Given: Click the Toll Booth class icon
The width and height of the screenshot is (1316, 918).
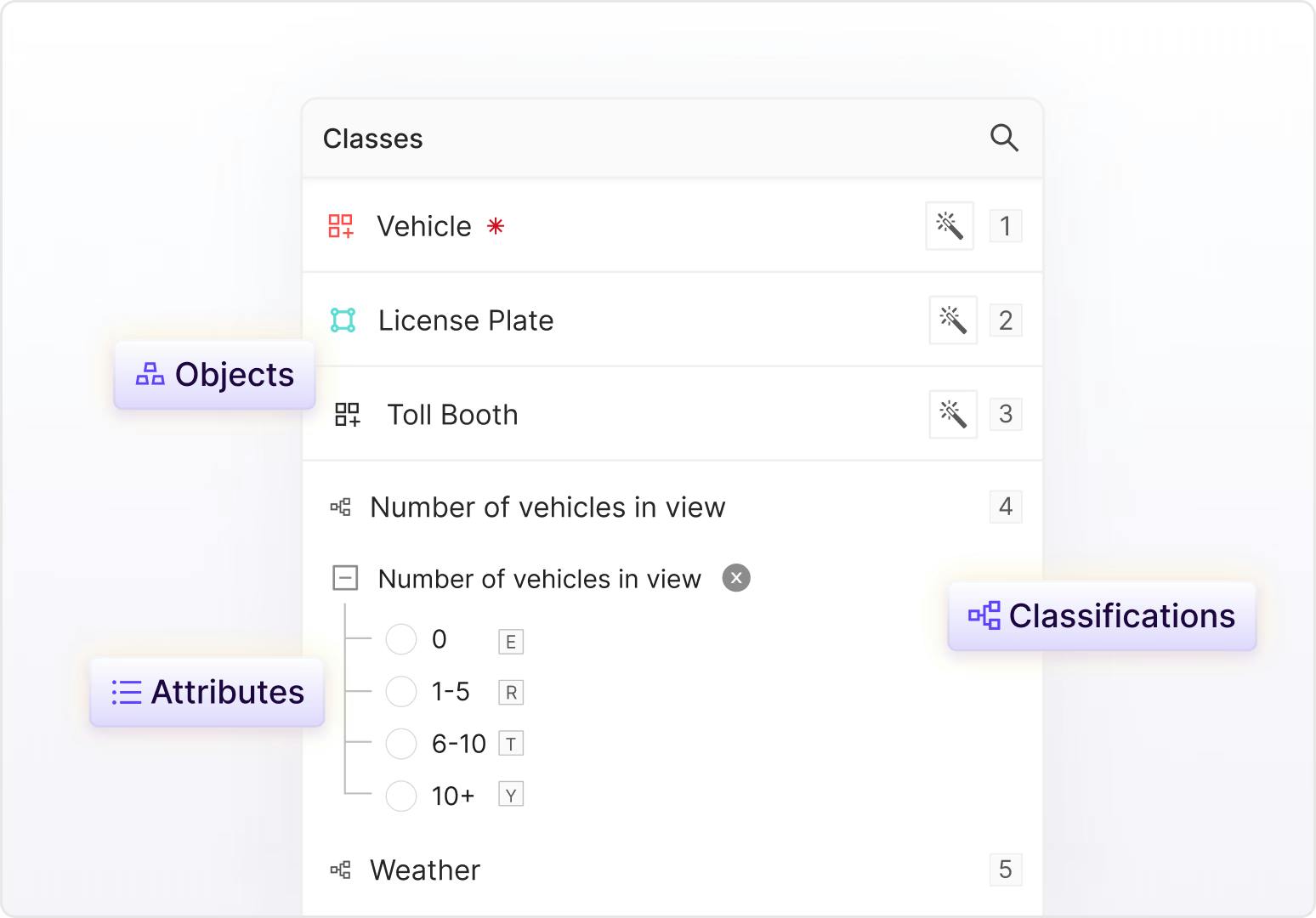Looking at the screenshot, I should (347, 415).
